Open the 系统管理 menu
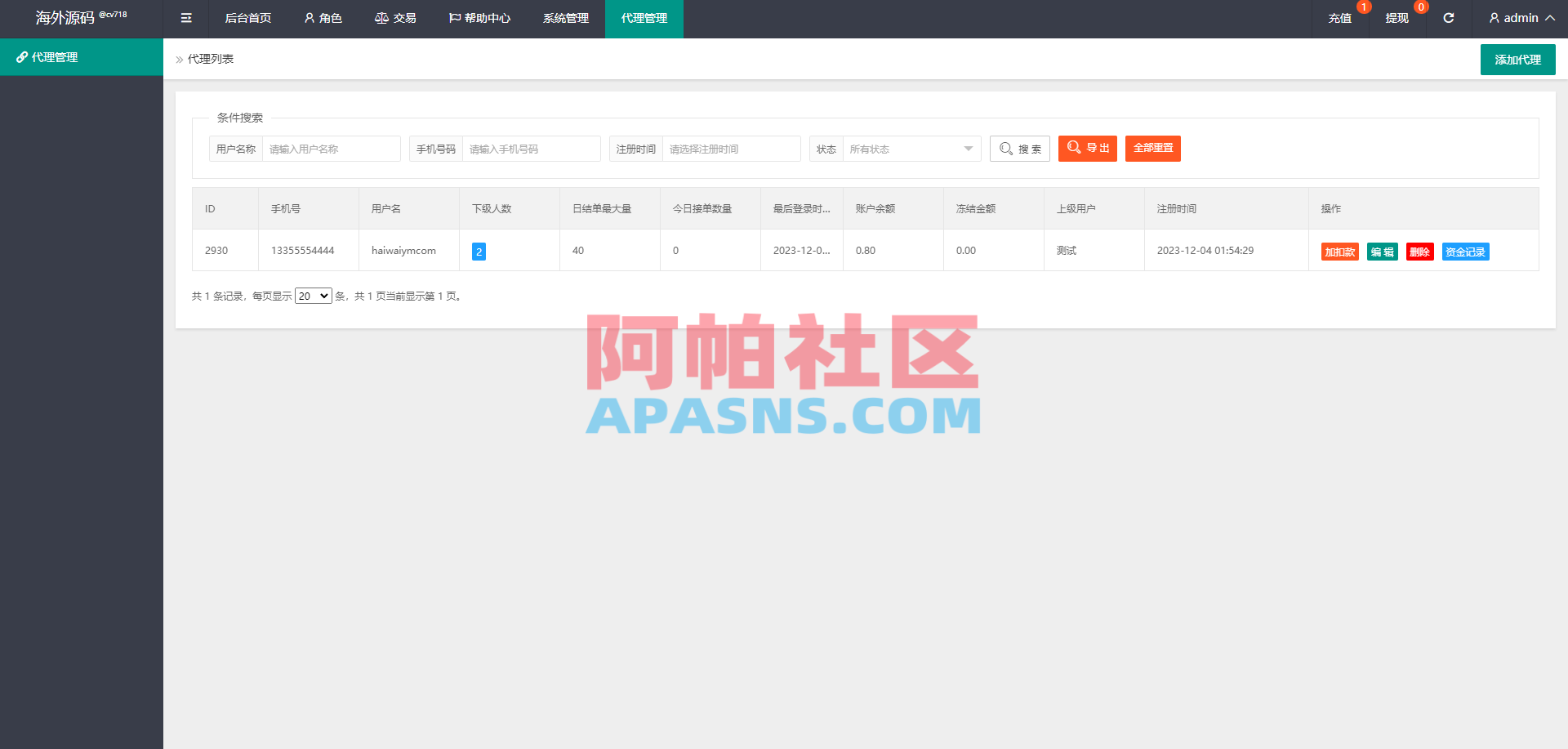The height and width of the screenshot is (749, 1568). coord(564,18)
